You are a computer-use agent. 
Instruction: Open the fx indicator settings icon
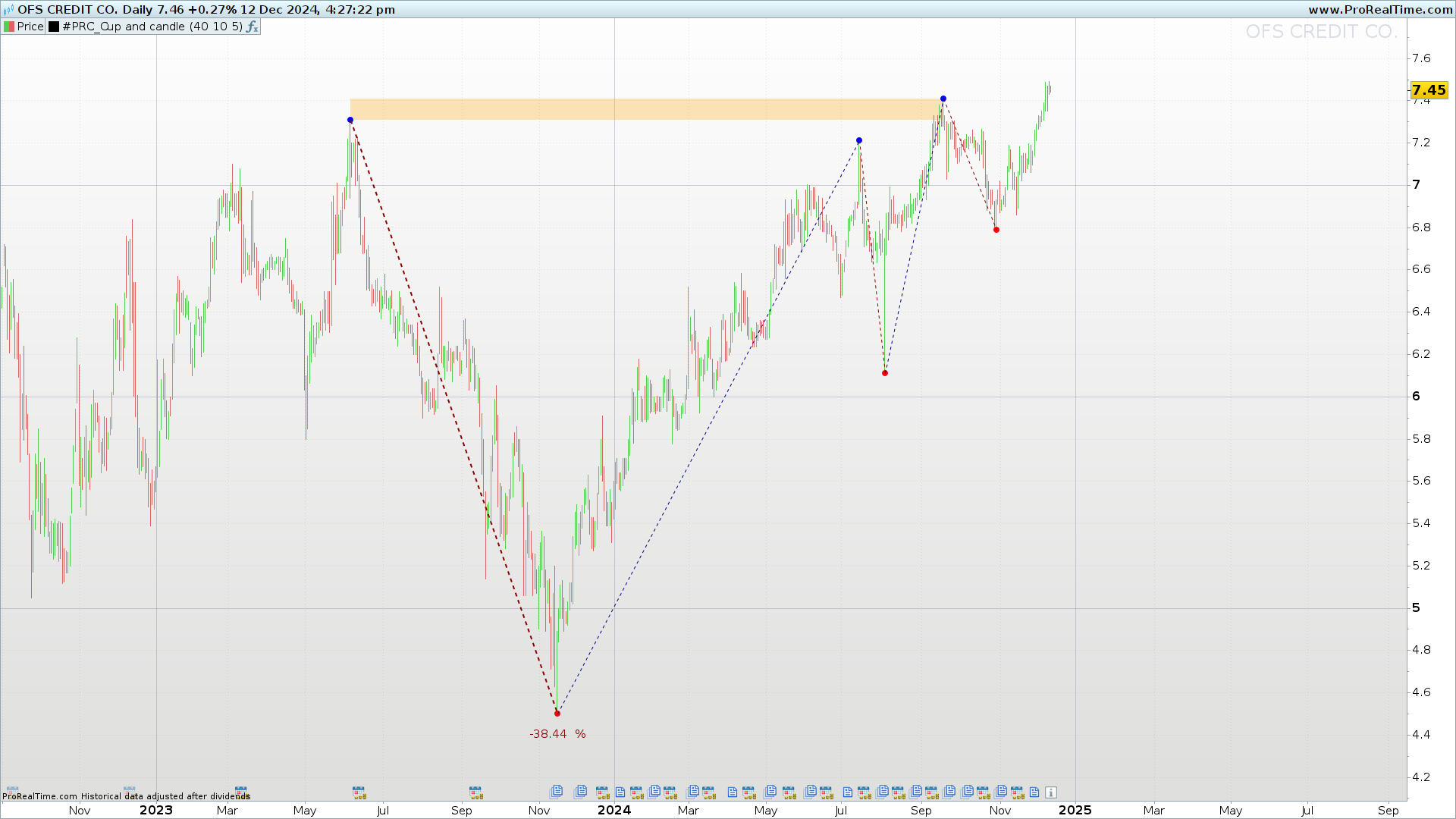pyautogui.click(x=253, y=27)
